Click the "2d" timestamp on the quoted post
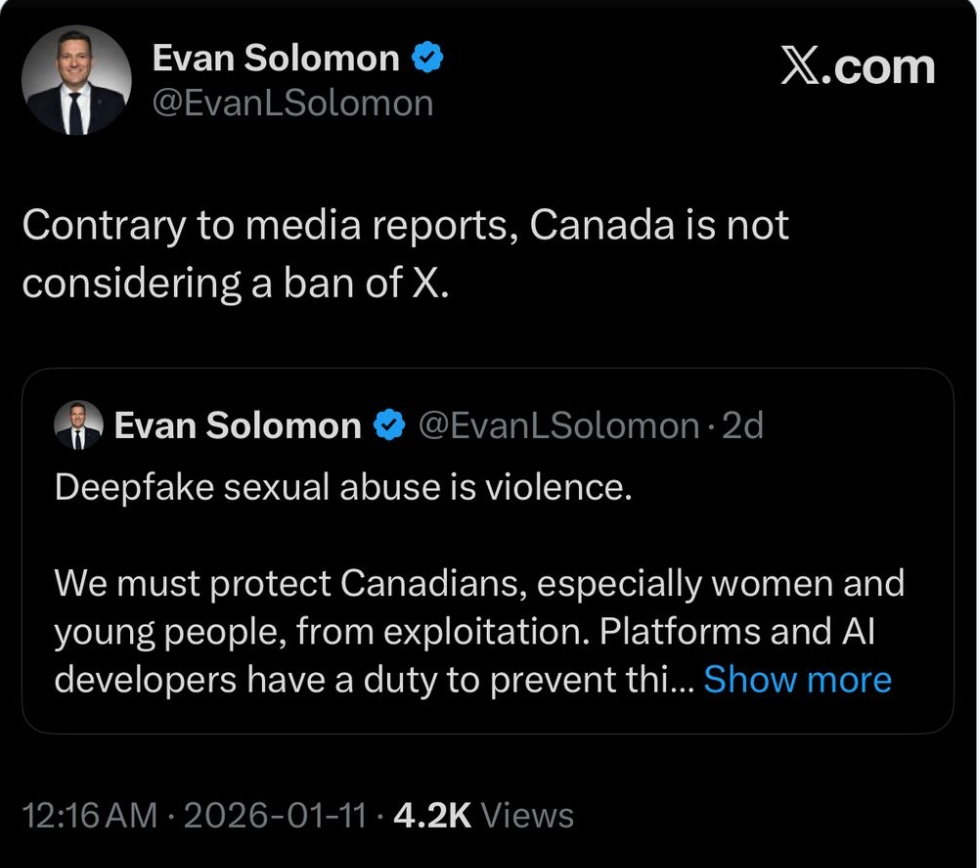Screen dimensions: 980x868 [742, 427]
